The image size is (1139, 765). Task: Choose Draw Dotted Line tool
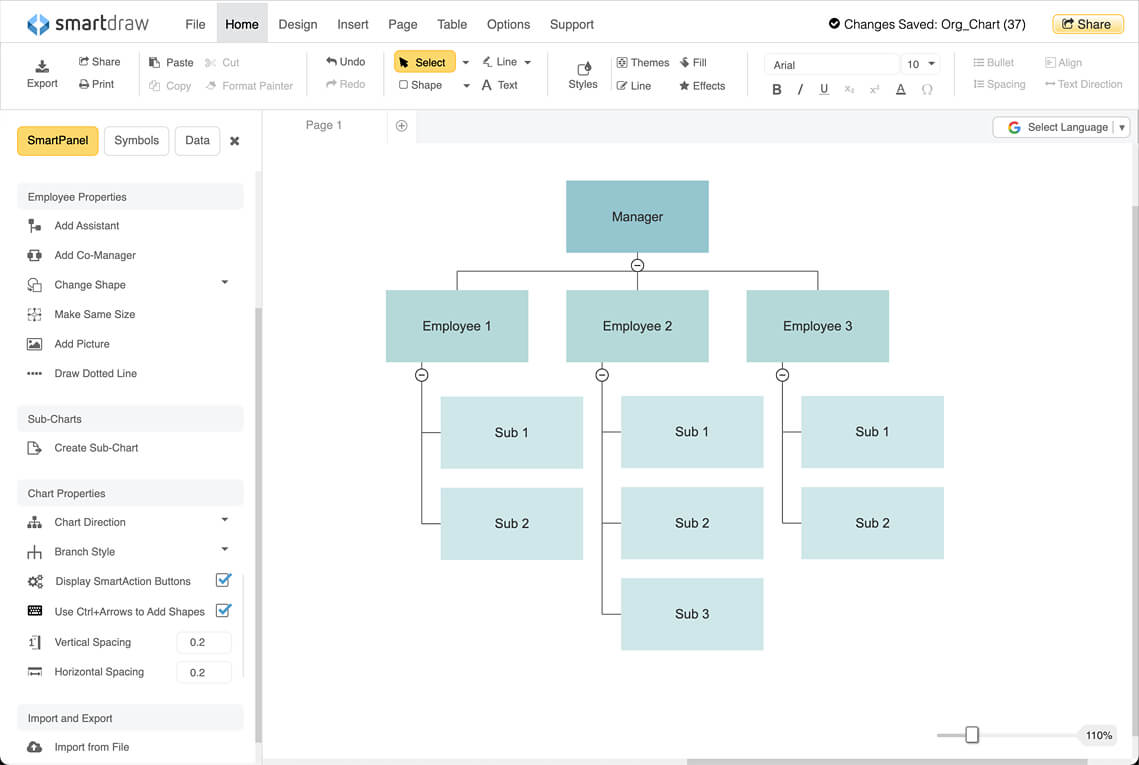point(36,373)
